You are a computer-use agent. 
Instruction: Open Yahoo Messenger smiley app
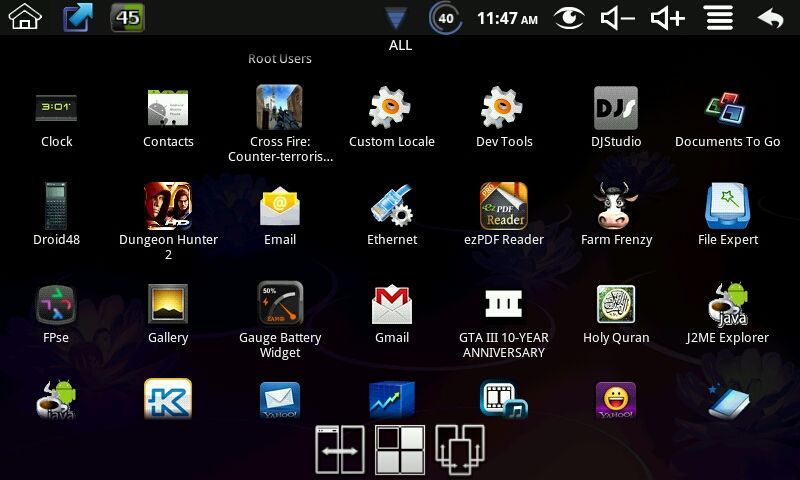pyautogui.click(x=616, y=400)
